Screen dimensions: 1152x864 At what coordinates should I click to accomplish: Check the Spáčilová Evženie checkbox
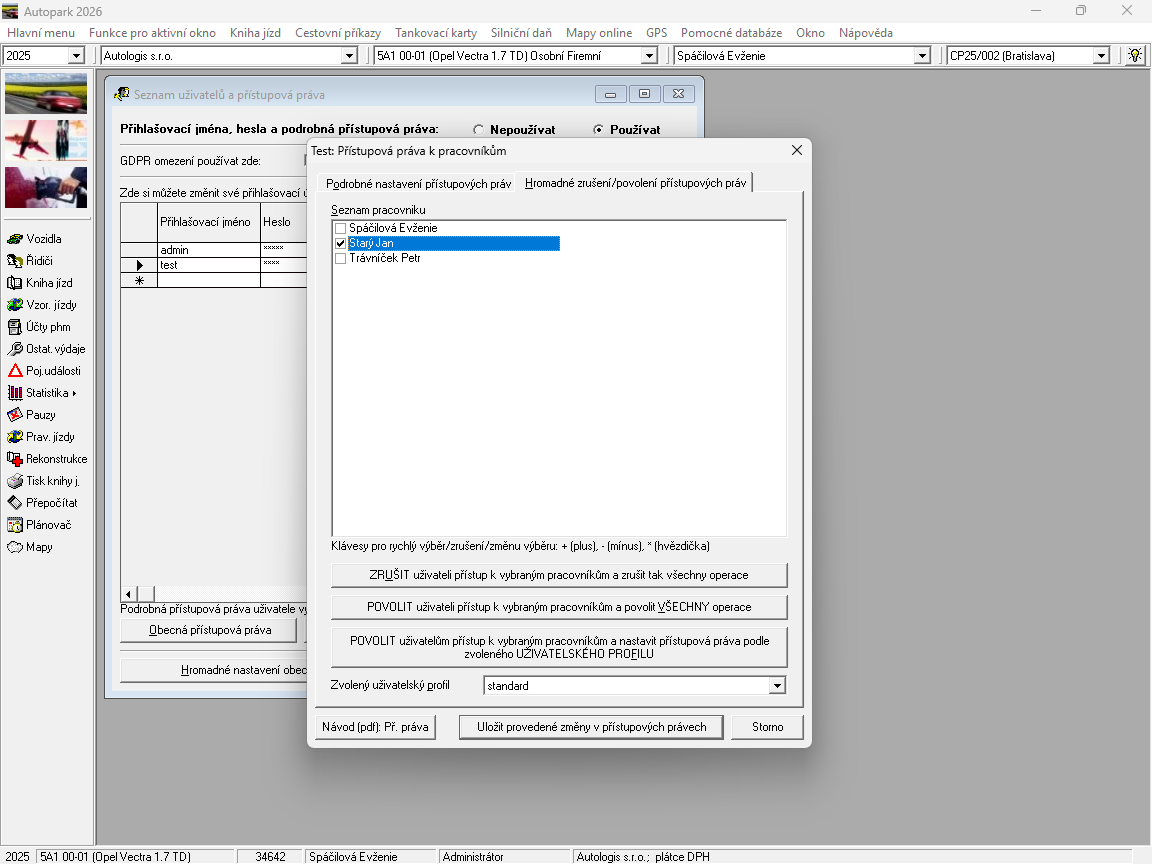340,229
